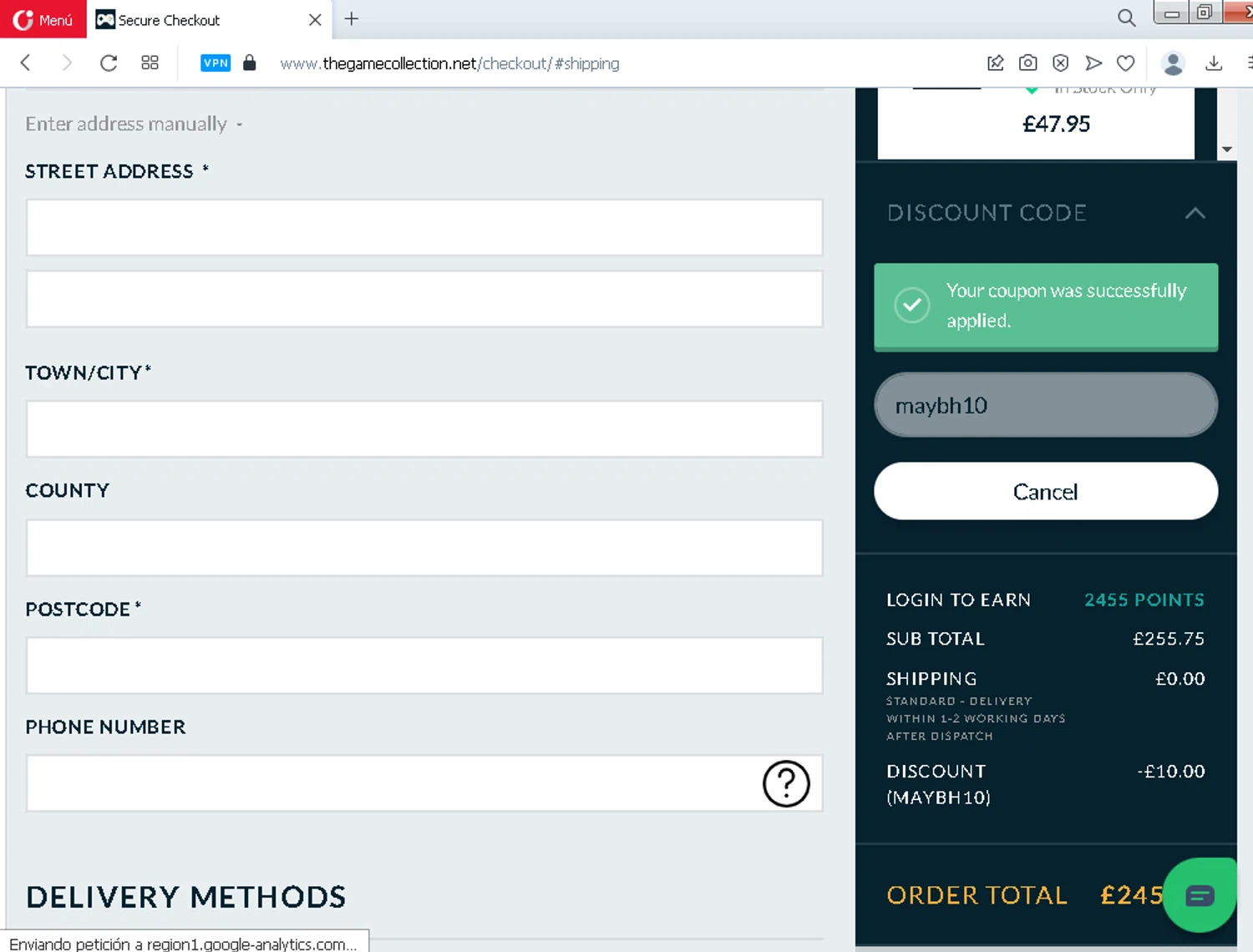Click the Postcode input field
1253x952 pixels.
[424, 666]
